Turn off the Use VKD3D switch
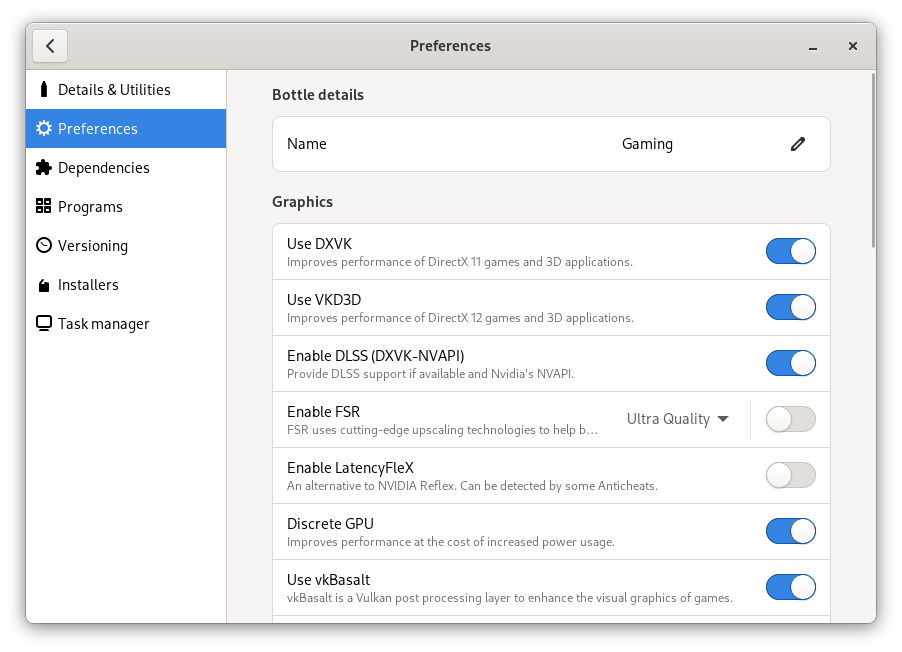 click(790, 307)
